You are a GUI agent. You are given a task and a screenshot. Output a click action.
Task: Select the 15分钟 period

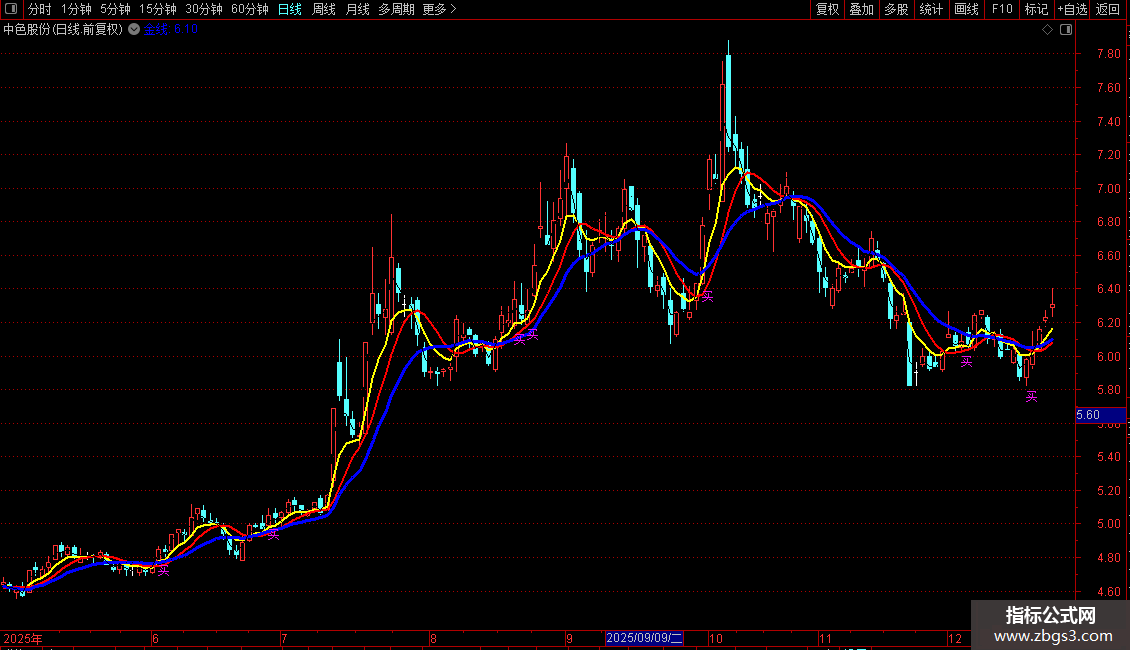coord(157,9)
